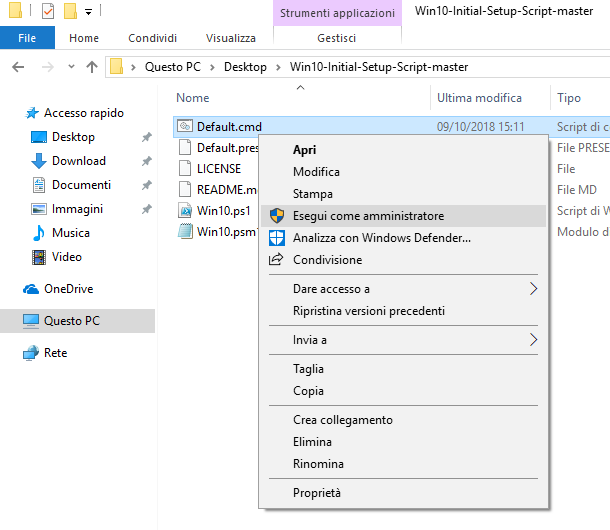Image resolution: width=610 pixels, height=530 pixels.
Task: Click the pin icon next to Immagini
Action: [x=146, y=209]
